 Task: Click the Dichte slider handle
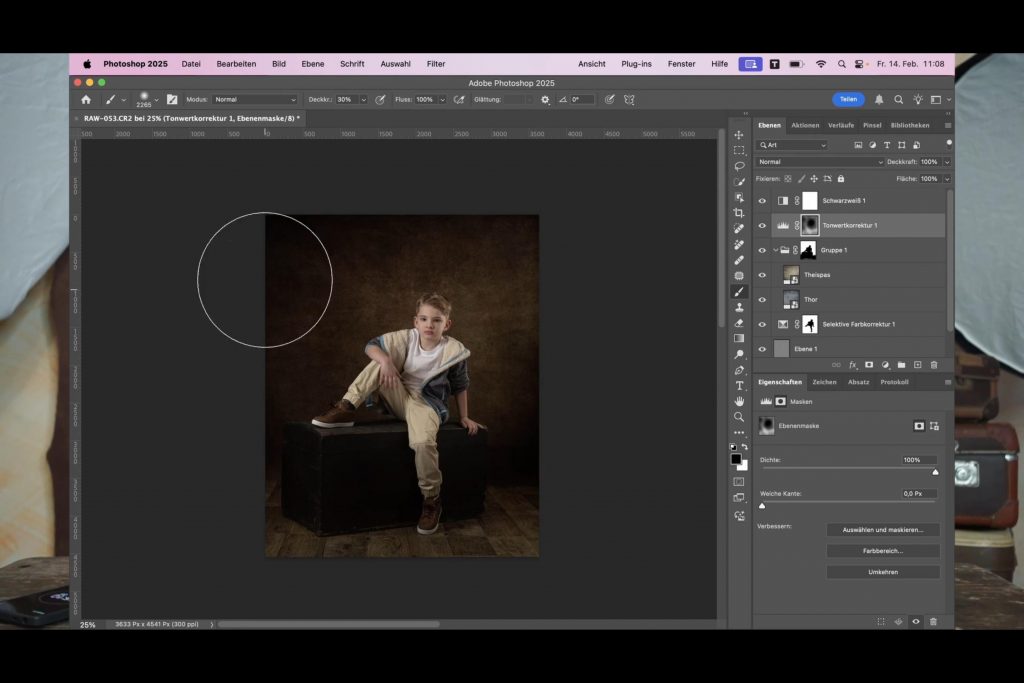pyautogui.click(x=935, y=471)
